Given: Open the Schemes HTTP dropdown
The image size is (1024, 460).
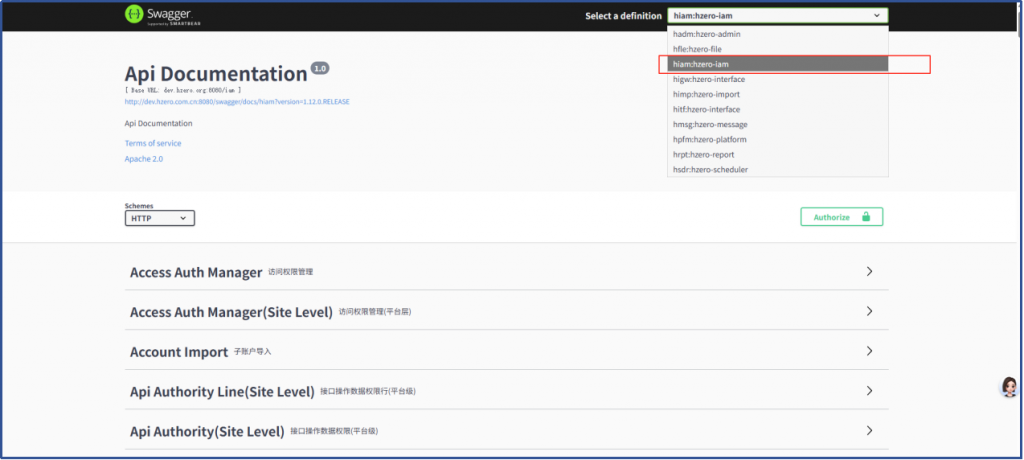Looking at the screenshot, I should pyautogui.click(x=160, y=218).
